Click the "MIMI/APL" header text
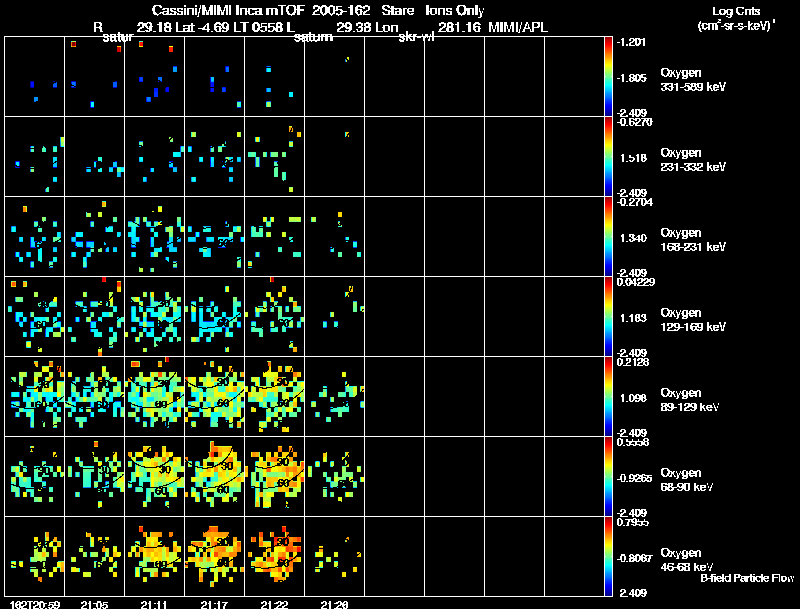The image size is (800, 609). point(518,27)
